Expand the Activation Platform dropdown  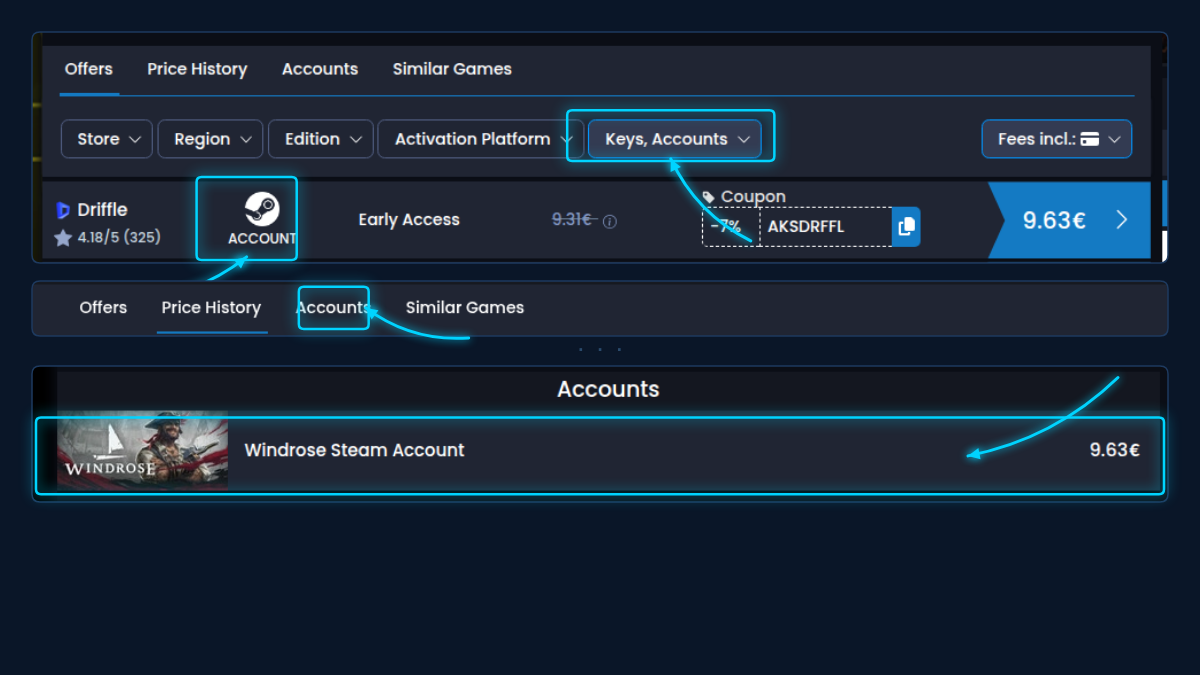click(x=480, y=139)
